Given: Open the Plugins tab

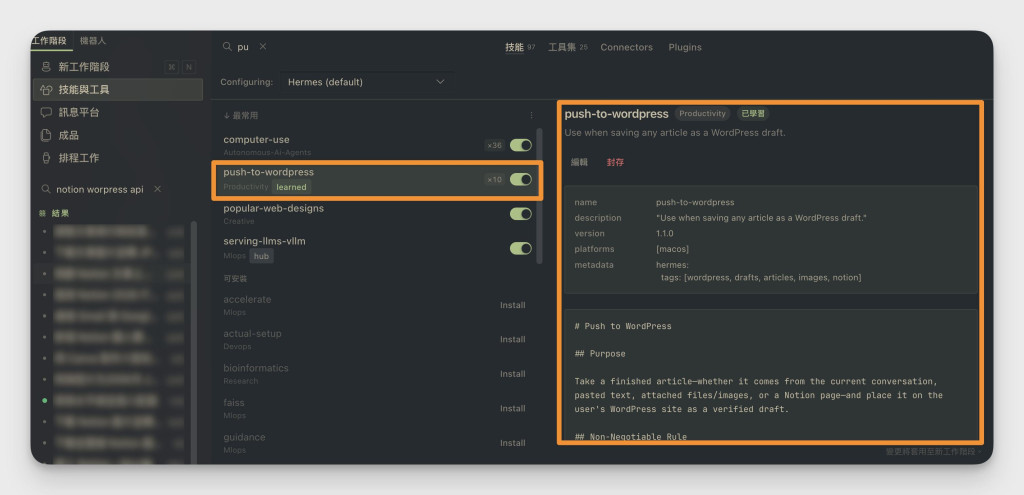Looking at the screenshot, I should 685,47.
